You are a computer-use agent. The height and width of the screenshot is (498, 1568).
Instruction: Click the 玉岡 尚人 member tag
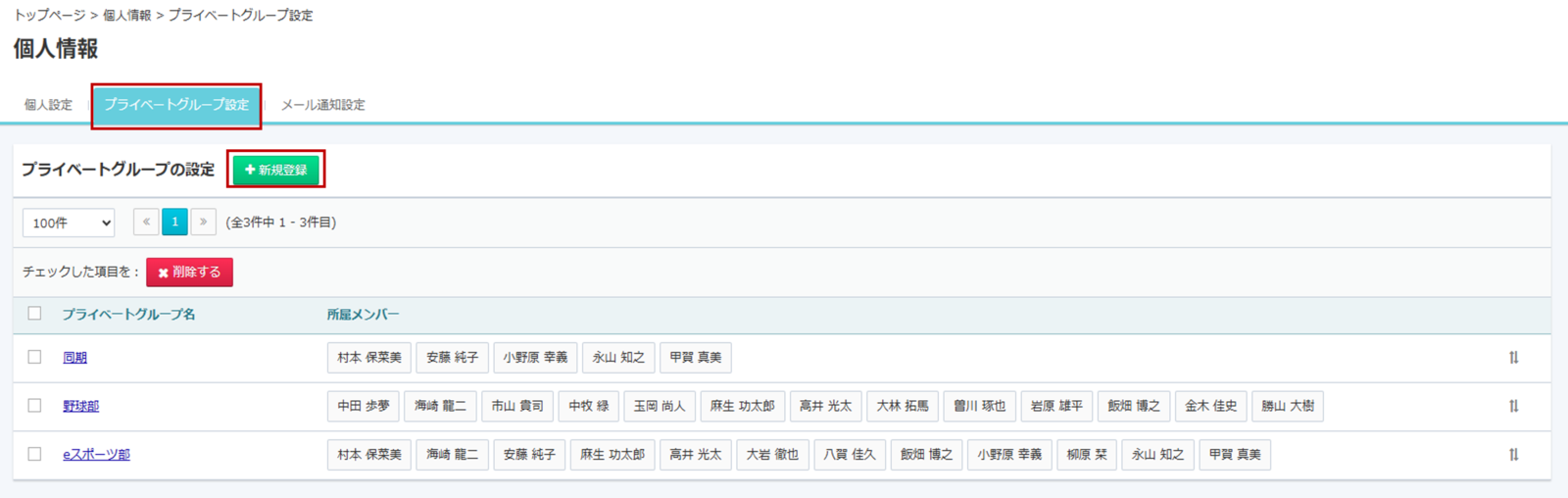click(x=660, y=406)
